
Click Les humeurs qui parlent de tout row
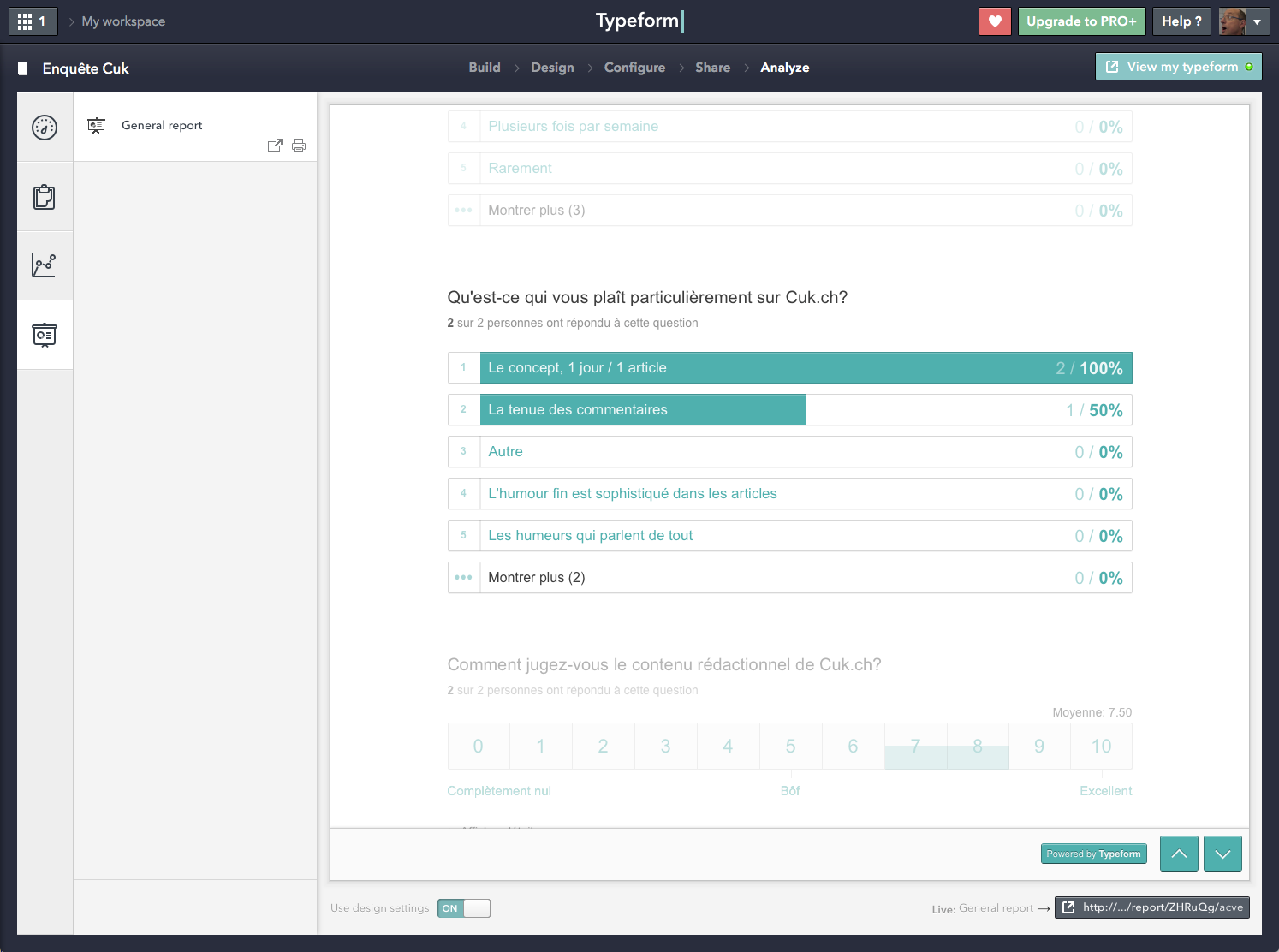tap(789, 536)
